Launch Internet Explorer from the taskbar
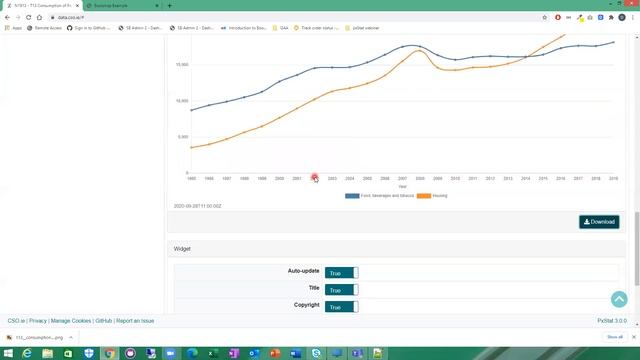 (27, 353)
